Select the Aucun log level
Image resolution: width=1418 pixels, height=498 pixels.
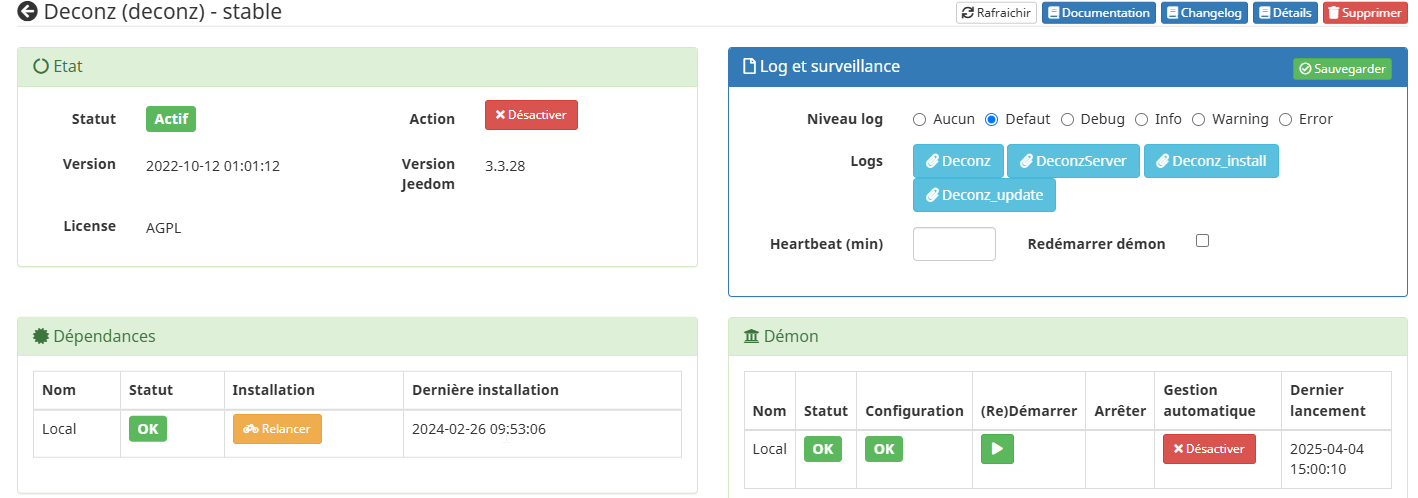coord(920,119)
